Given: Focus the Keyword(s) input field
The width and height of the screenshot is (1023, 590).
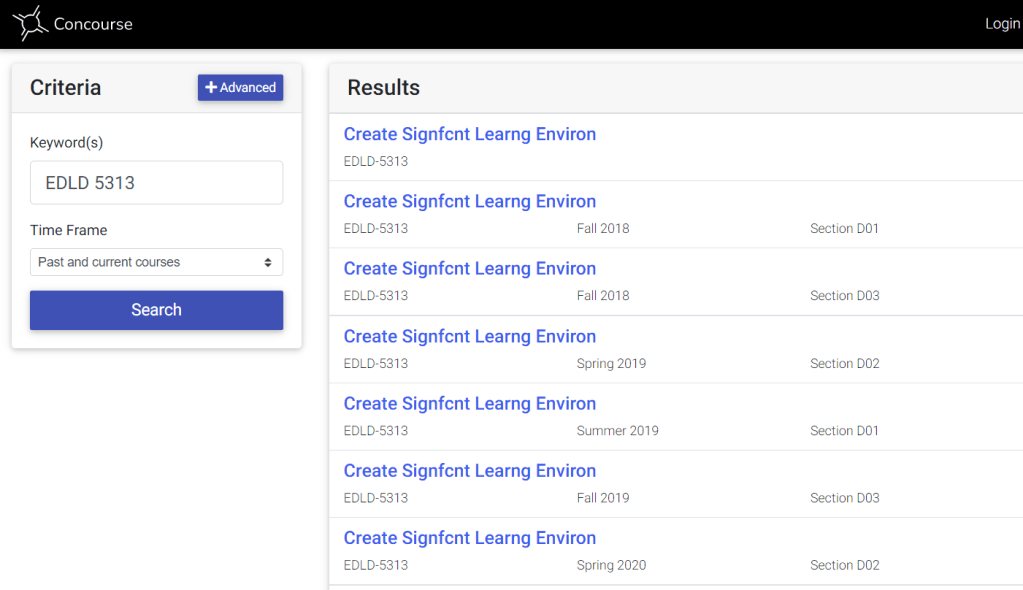Looking at the screenshot, I should click(x=156, y=183).
